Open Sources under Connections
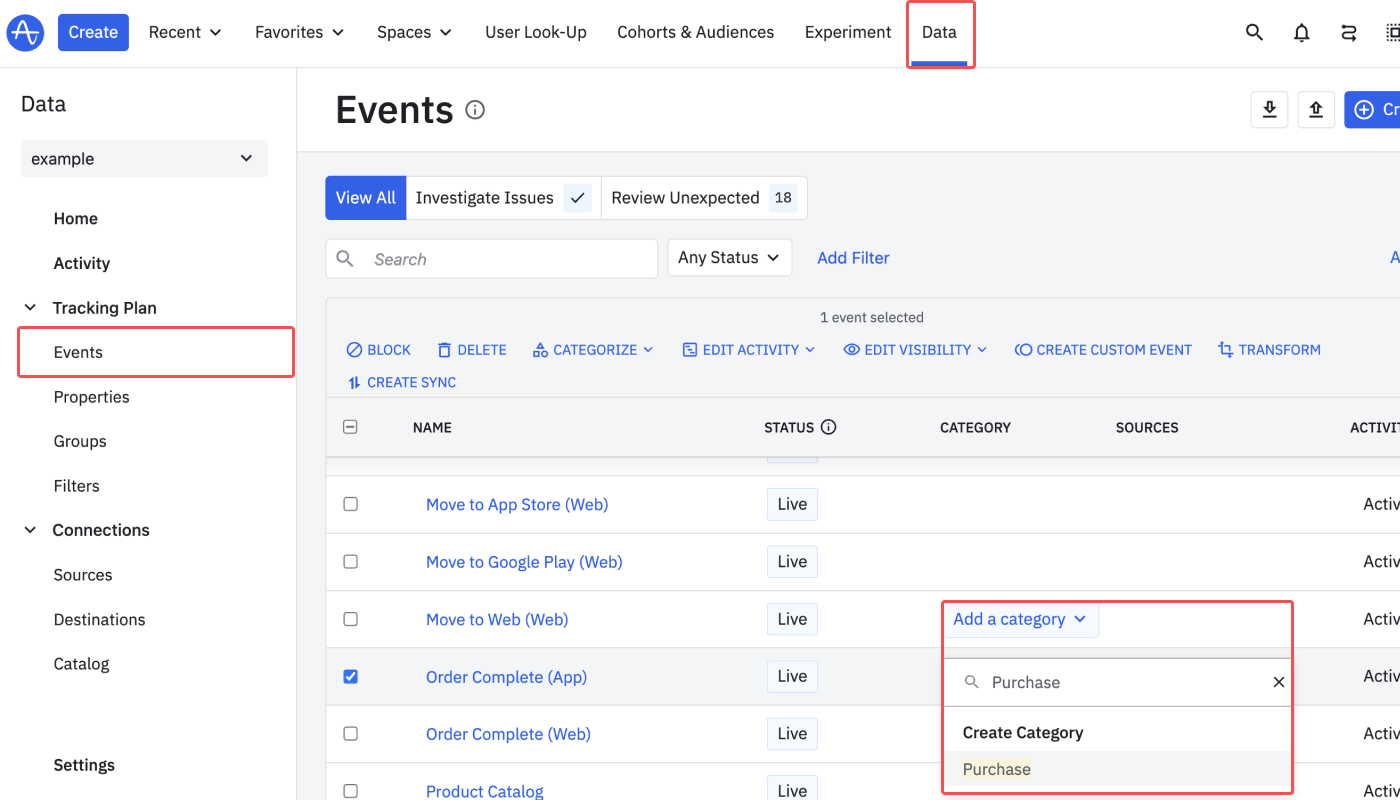The height and width of the screenshot is (800, 1400). click(x=83, y=575)
